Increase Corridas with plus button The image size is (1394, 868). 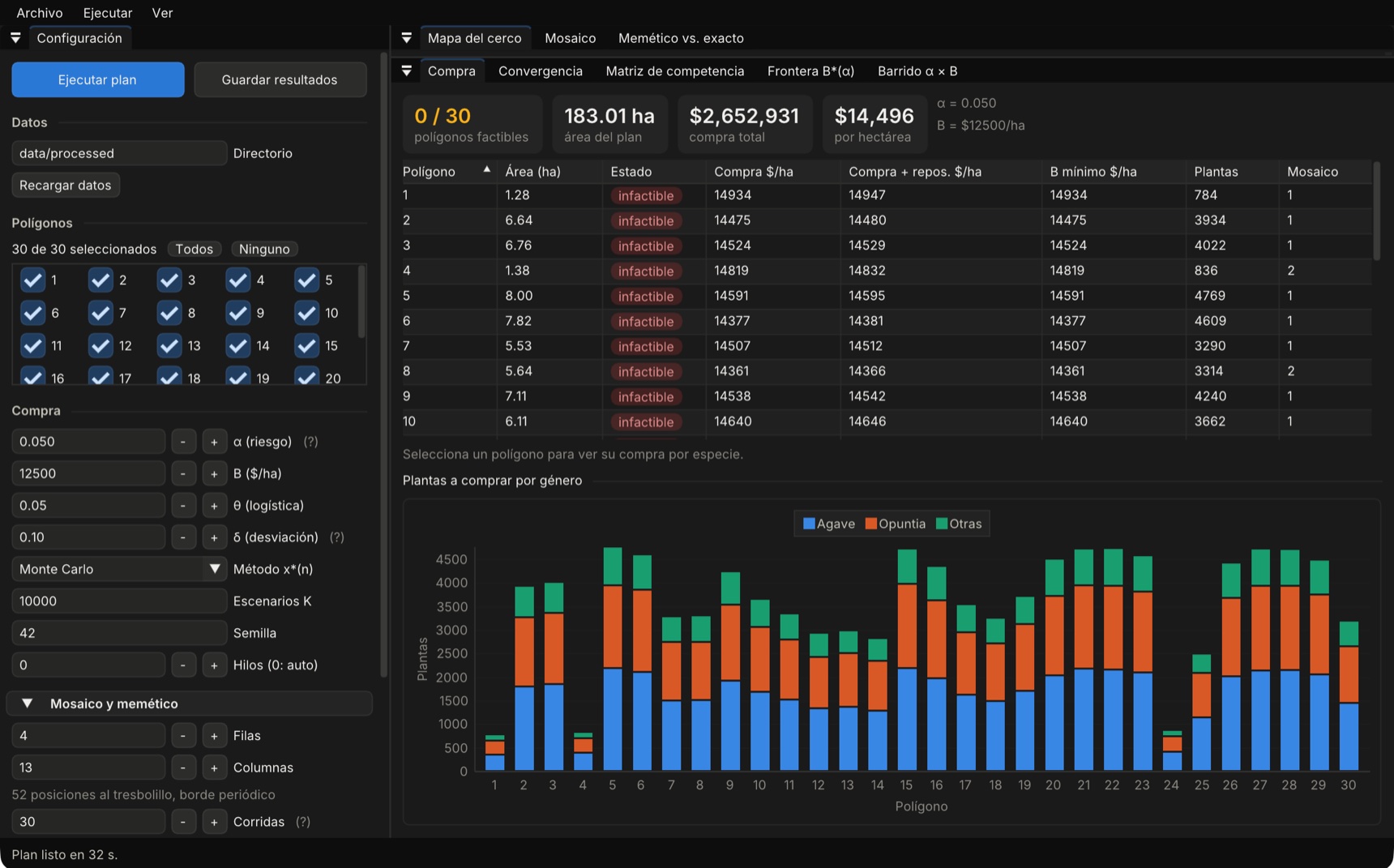(214, 822)
